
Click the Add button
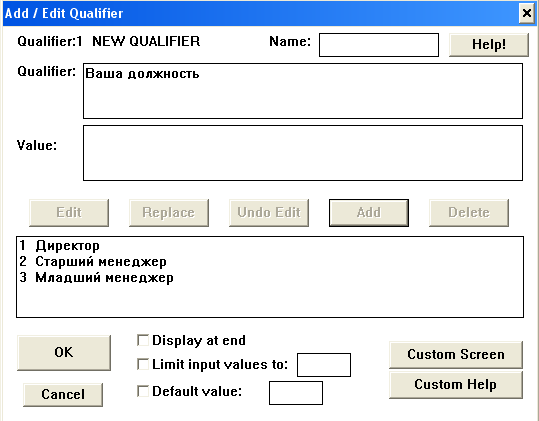pyautogui.click(x=369, y=213)
